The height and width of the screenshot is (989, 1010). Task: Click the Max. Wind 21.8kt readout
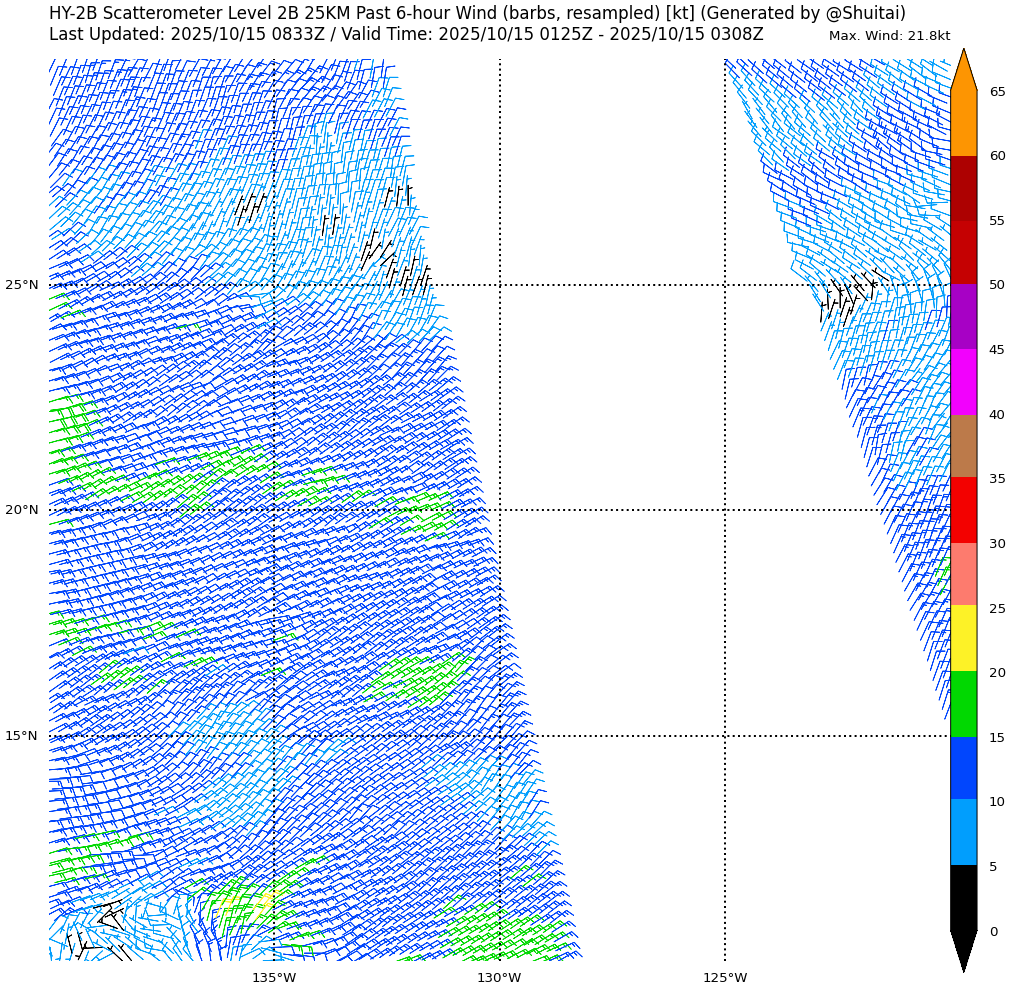889,36
